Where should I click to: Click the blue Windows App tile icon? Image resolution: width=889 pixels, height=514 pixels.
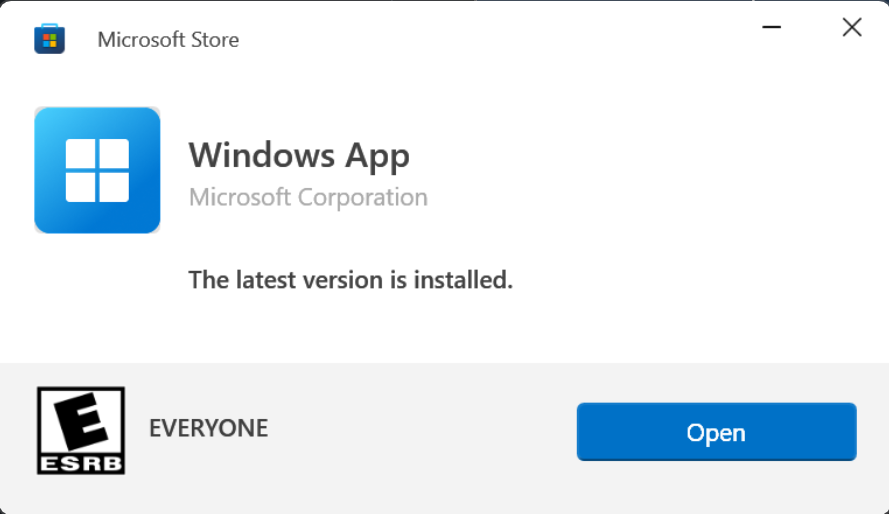coord(97,170)
